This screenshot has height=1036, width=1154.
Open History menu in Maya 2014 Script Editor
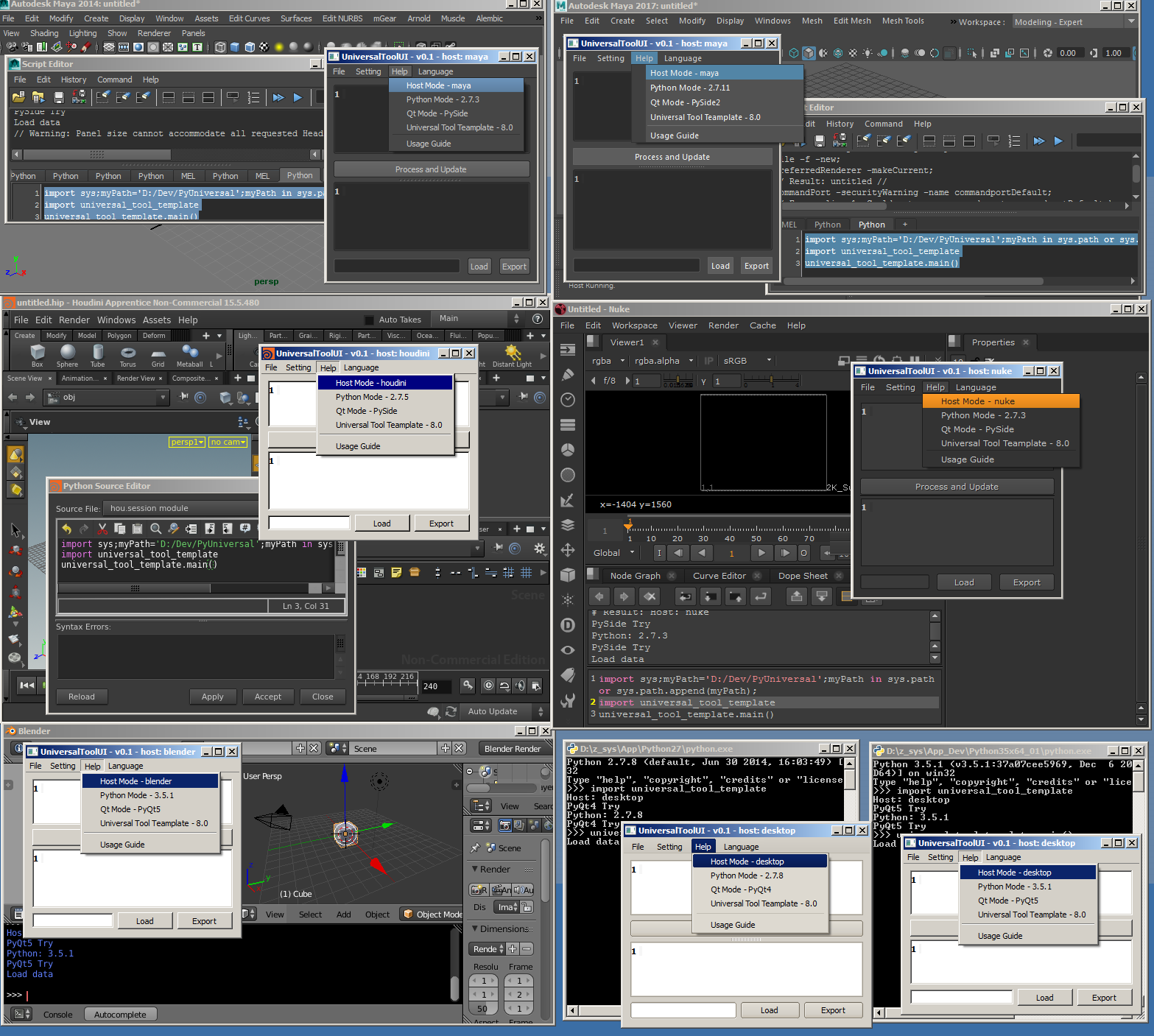(x=74, y=80)
